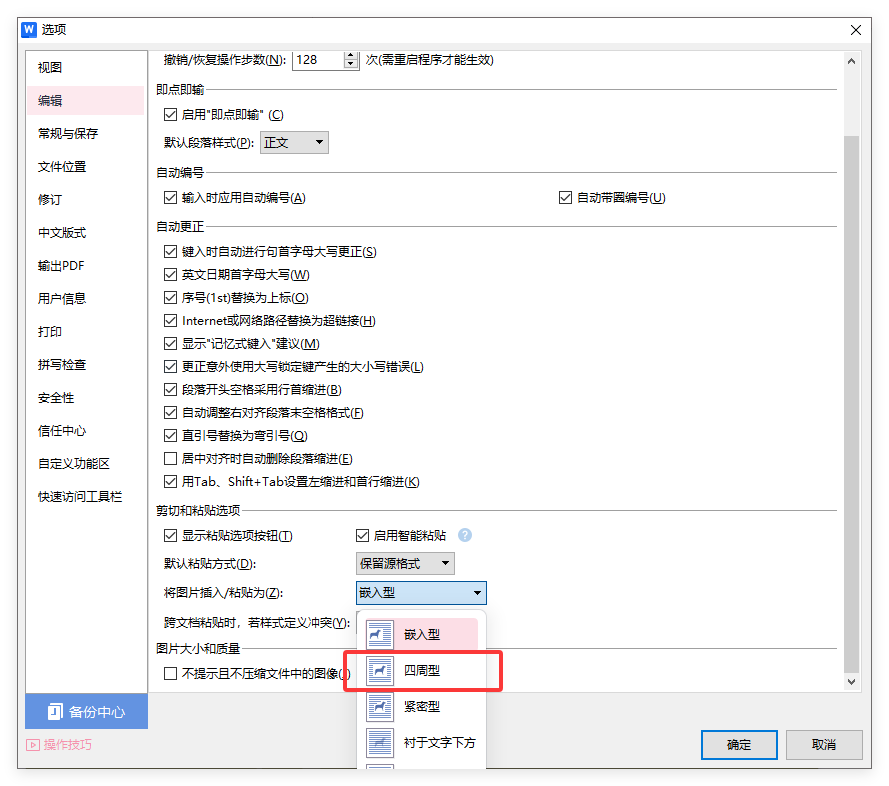Disable 启用智能粘贴 checkbox
The width and height of the screenshot is (889, 786).
[361, 535]
